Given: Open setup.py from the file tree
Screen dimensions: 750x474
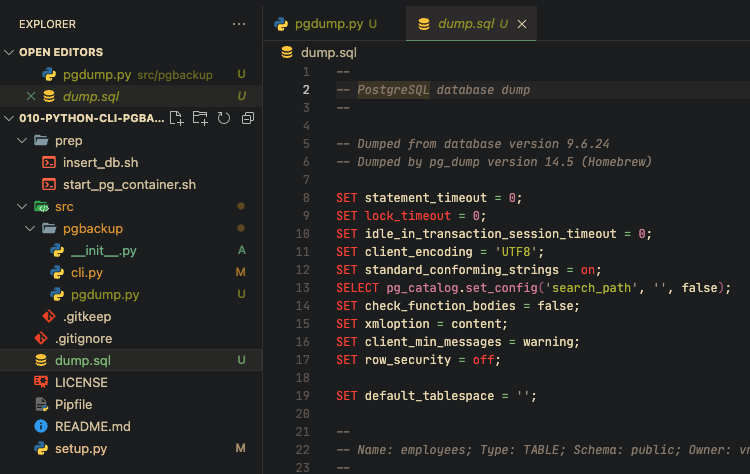Looking at the screenshot, I should click(81, 448).
